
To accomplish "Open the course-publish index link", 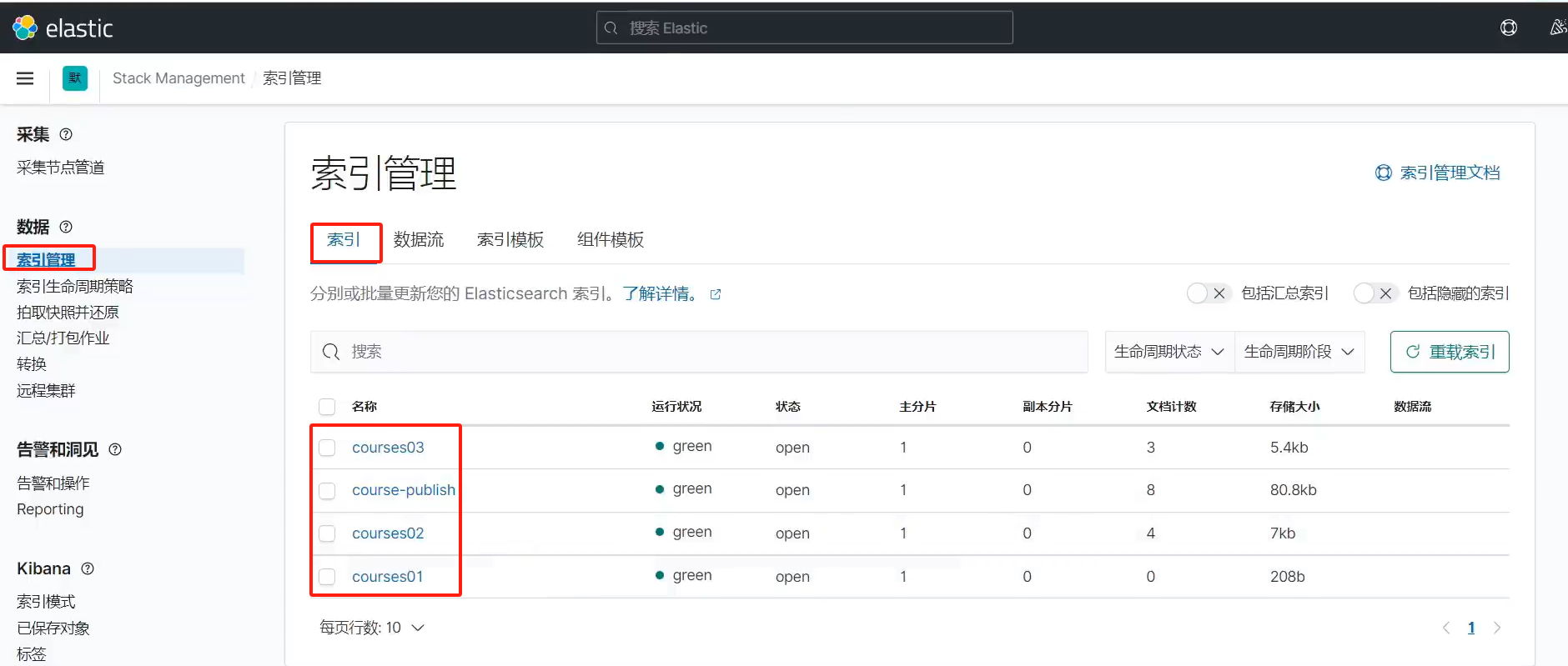I will pyautogui.click(x=404, y=490).
